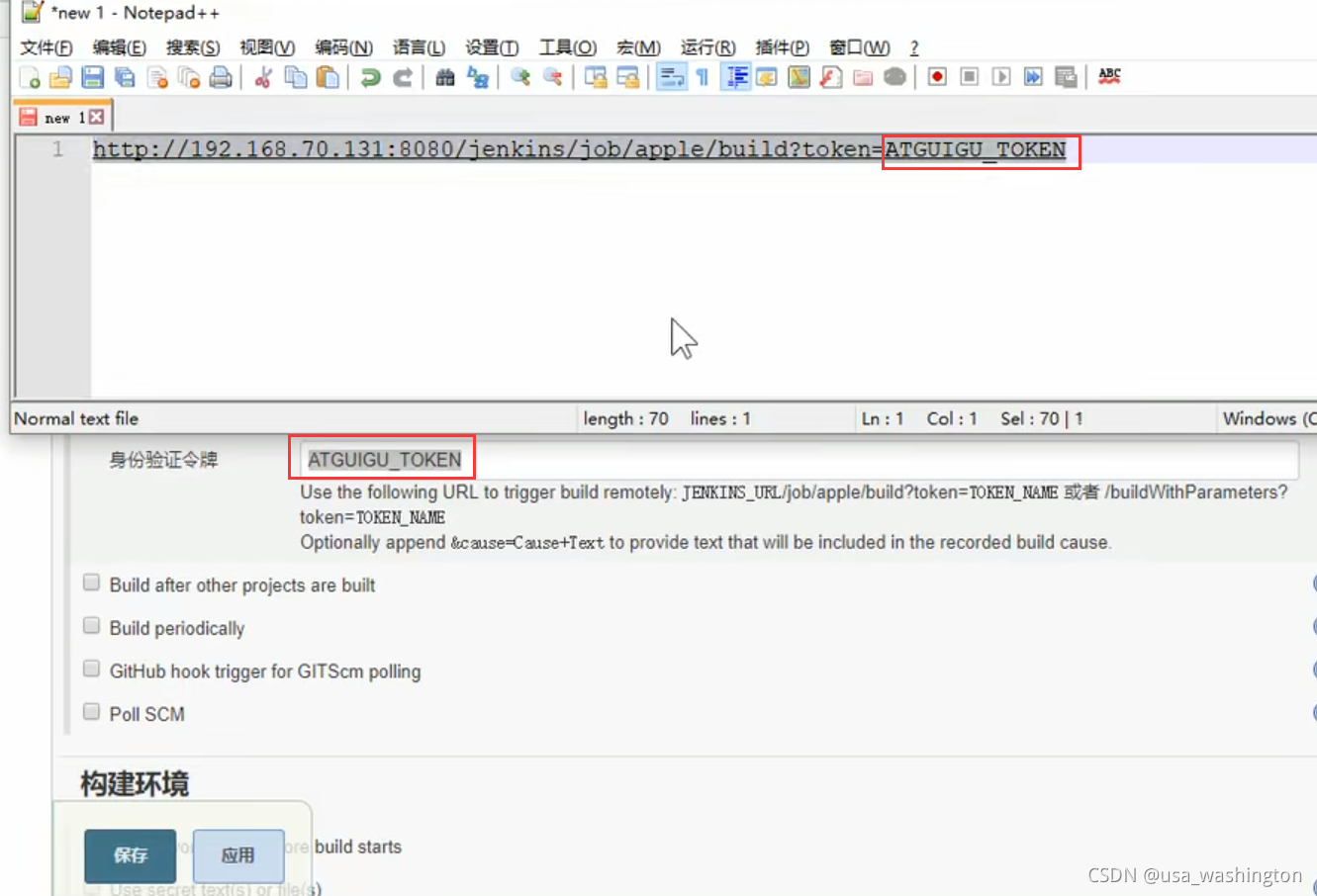Click 'length : 70' in status bar
Image resolution: width=1317 pixels, height=896 pixels.
click(625, 419)
